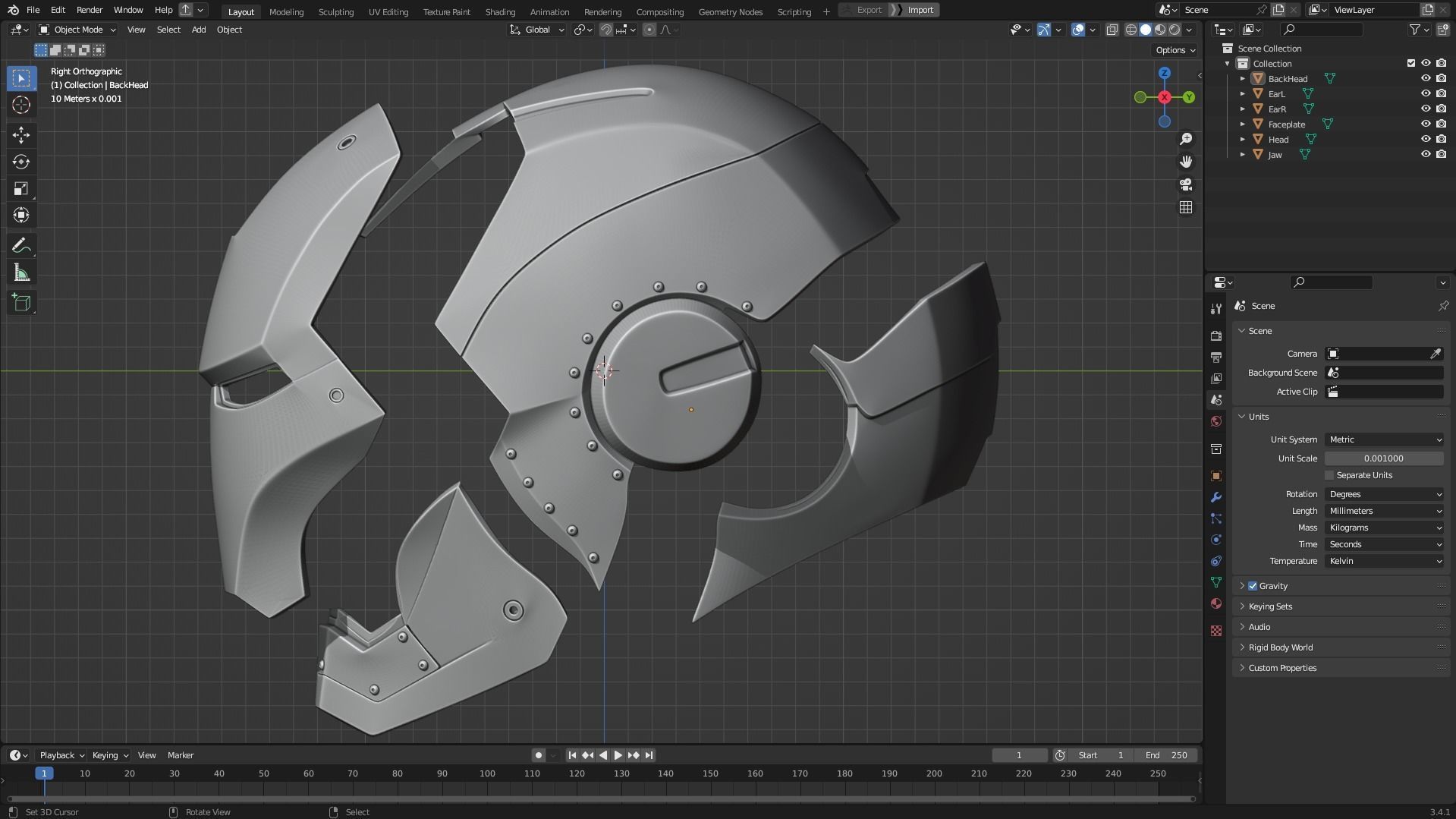Hide the BackHead object in viewport

[x=1426, y=78]
